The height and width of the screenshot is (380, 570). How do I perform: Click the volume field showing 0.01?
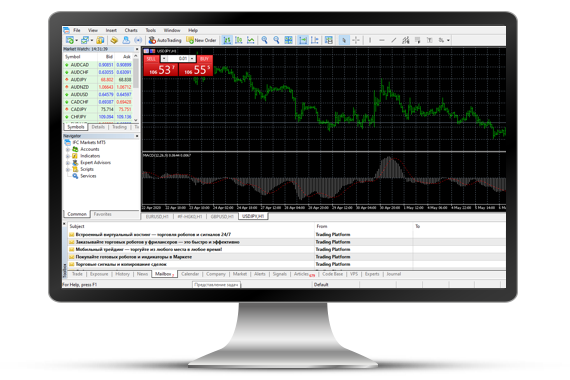coord(178,59)
